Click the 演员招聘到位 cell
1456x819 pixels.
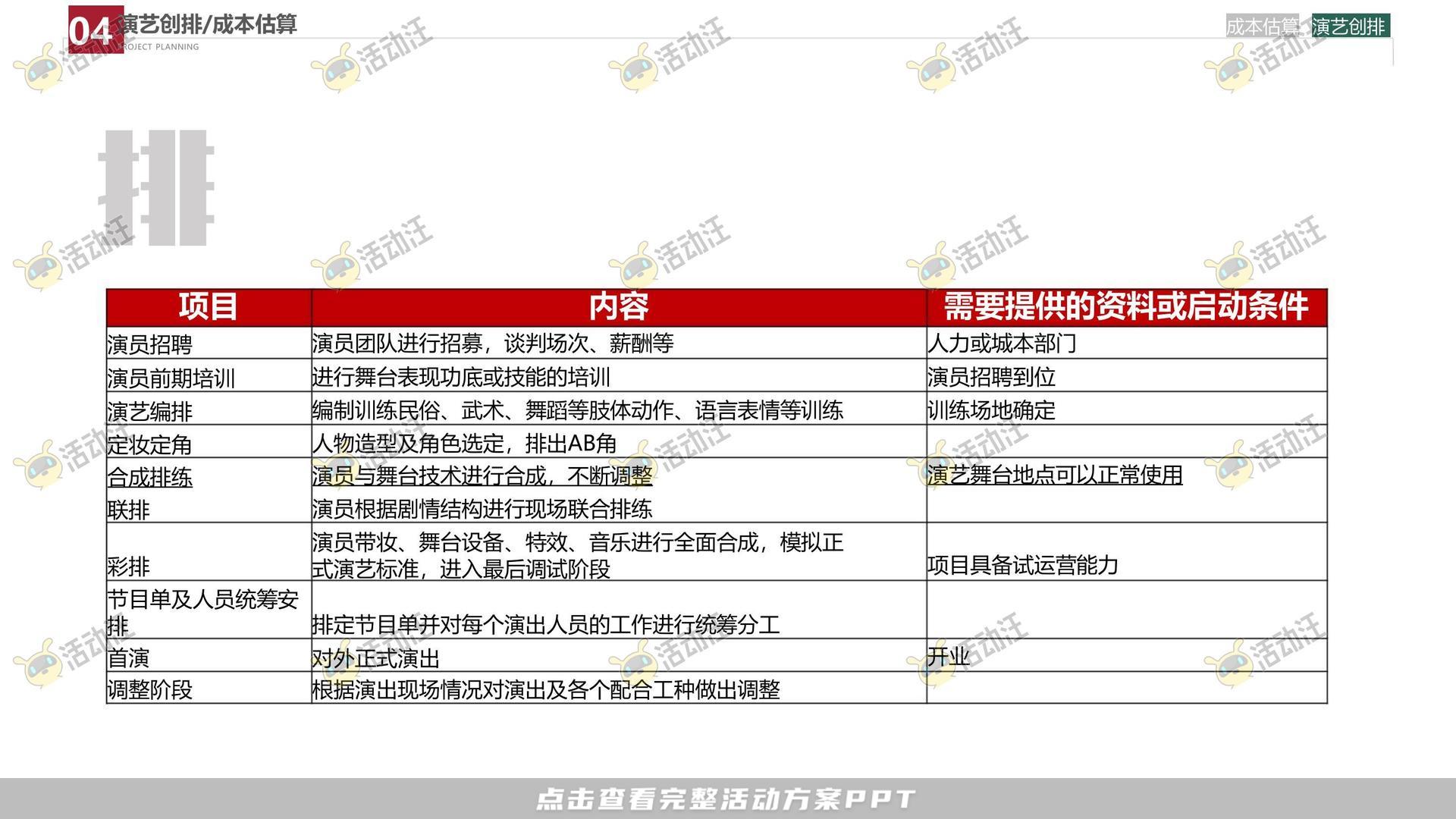[x=1127, y=376]
